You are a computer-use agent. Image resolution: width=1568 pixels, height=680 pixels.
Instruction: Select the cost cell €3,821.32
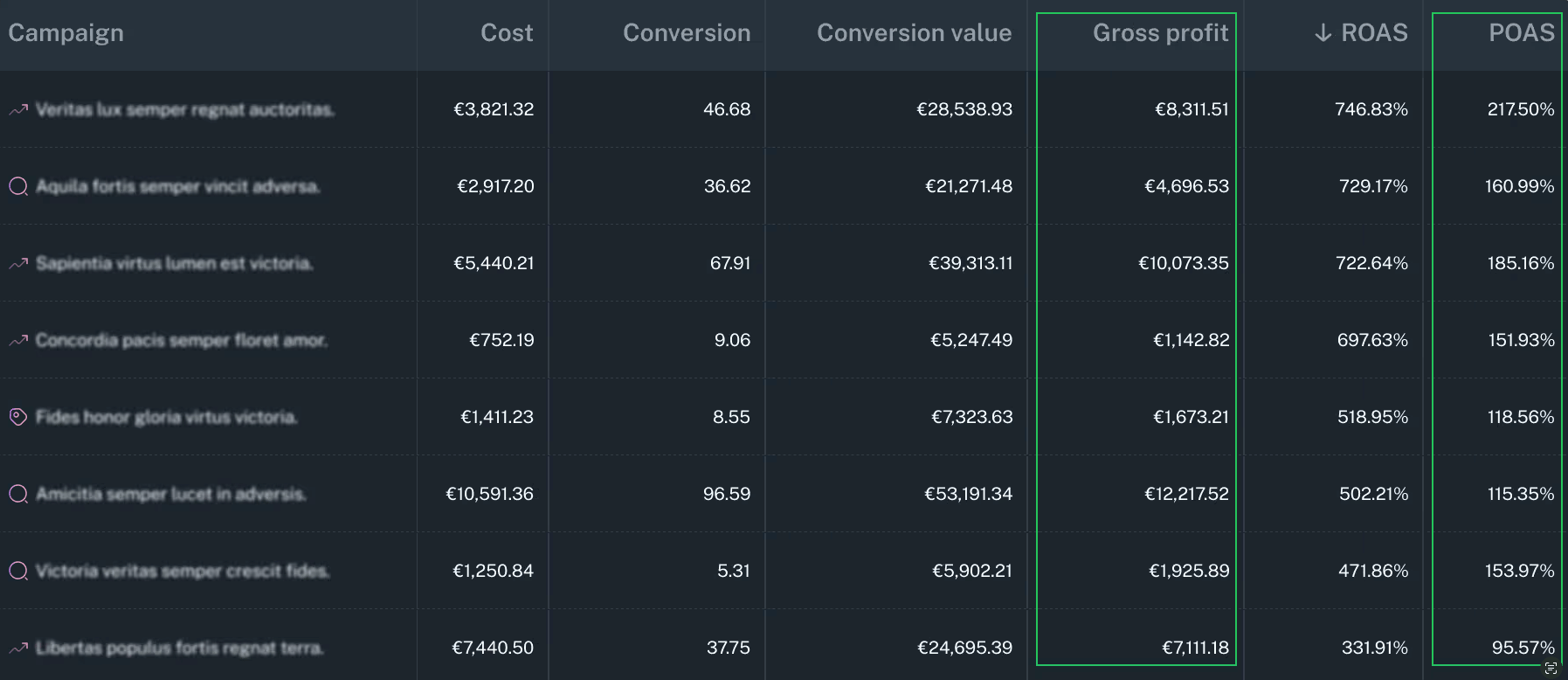tap(494, 109)
